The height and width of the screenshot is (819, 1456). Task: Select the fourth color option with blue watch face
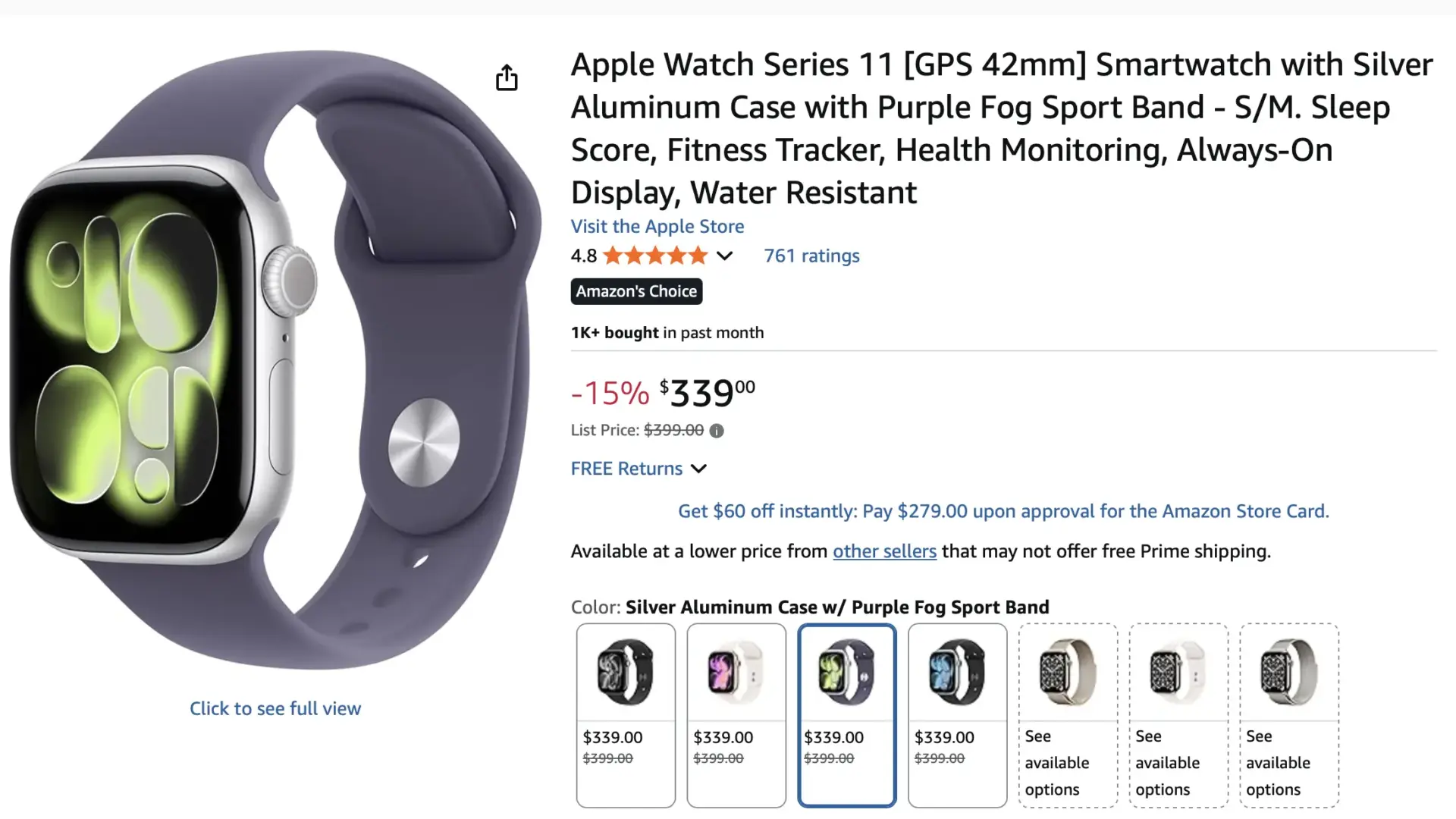coord(958,670)
